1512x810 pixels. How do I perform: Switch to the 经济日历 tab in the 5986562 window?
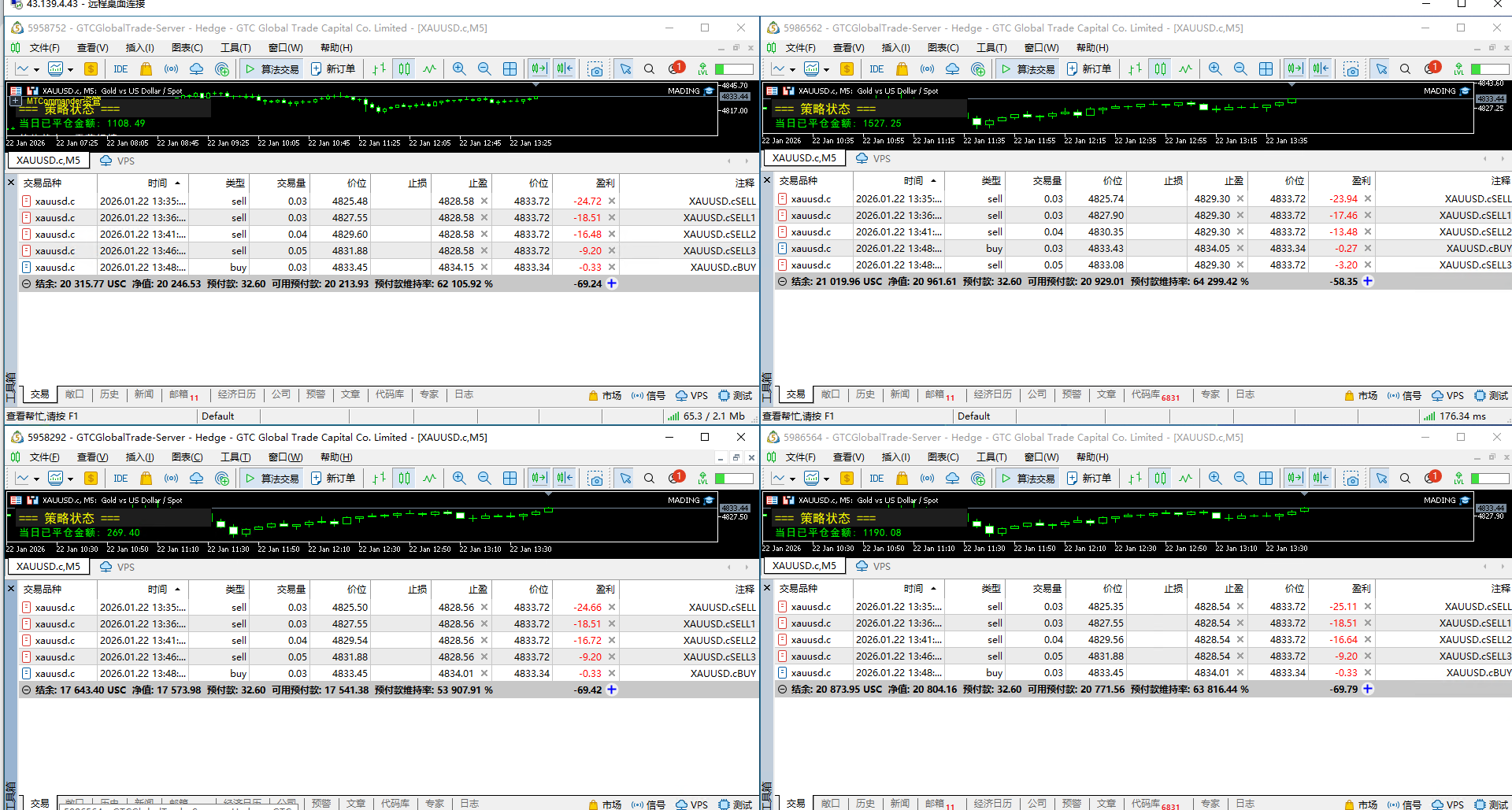click(993, 394)
